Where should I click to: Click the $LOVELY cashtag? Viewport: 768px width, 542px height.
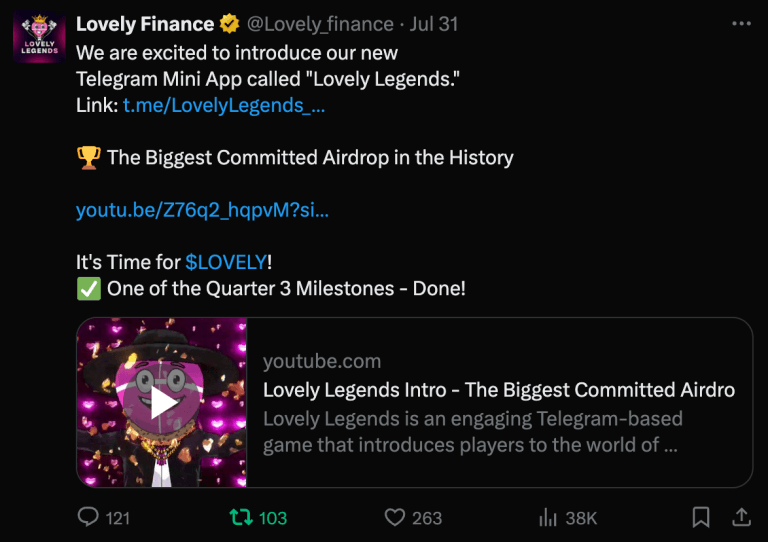pyautogui.click(x=226, y=262)
